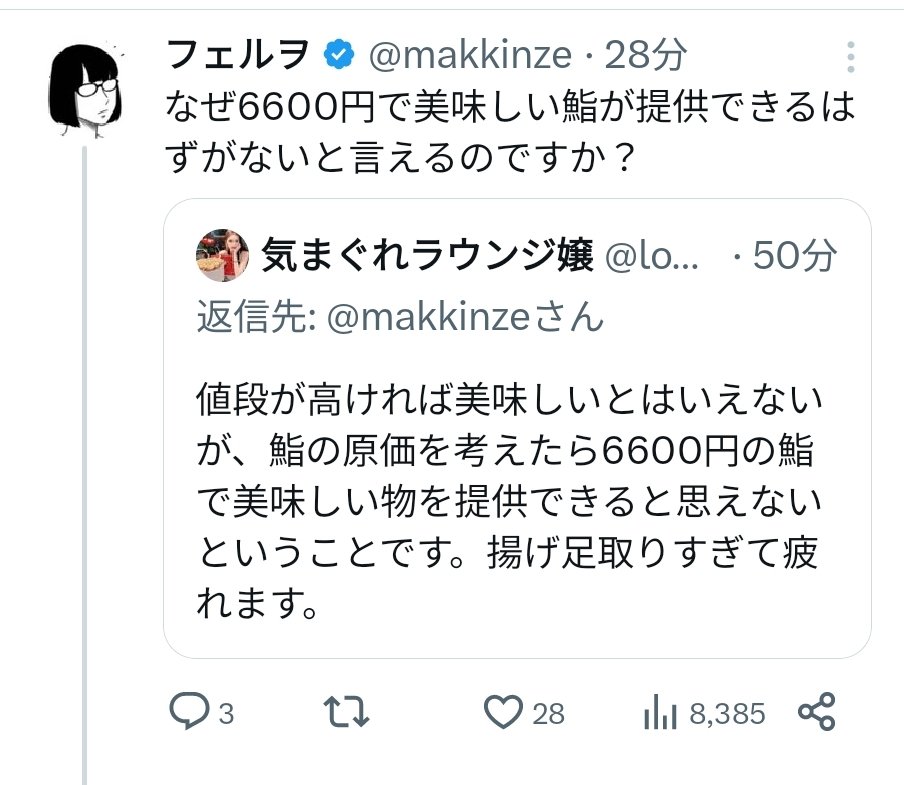
Task: Tap the share icon
Action: 816,712
